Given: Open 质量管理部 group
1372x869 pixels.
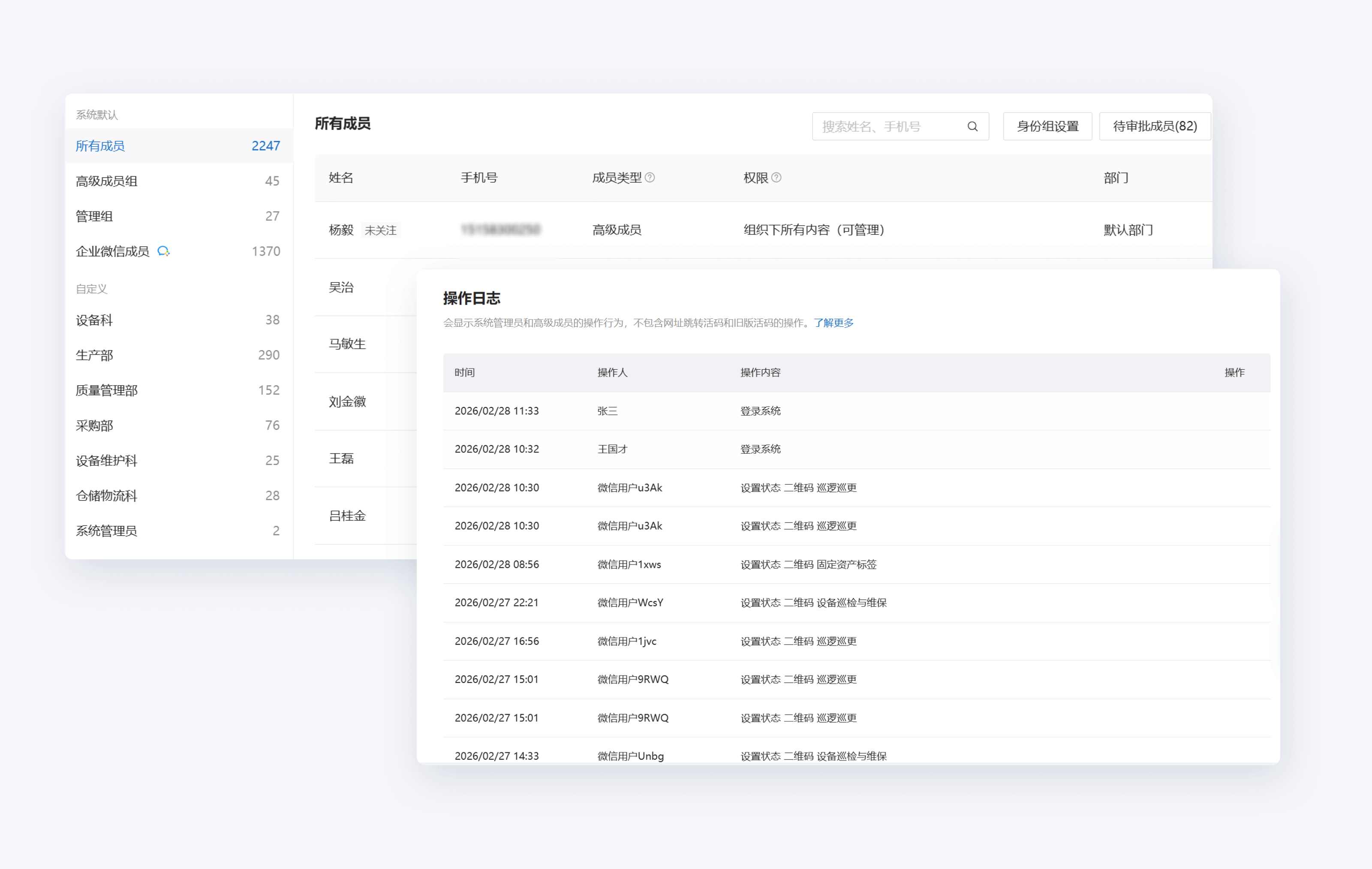Looking at the screenshot, I should [107, 390].
